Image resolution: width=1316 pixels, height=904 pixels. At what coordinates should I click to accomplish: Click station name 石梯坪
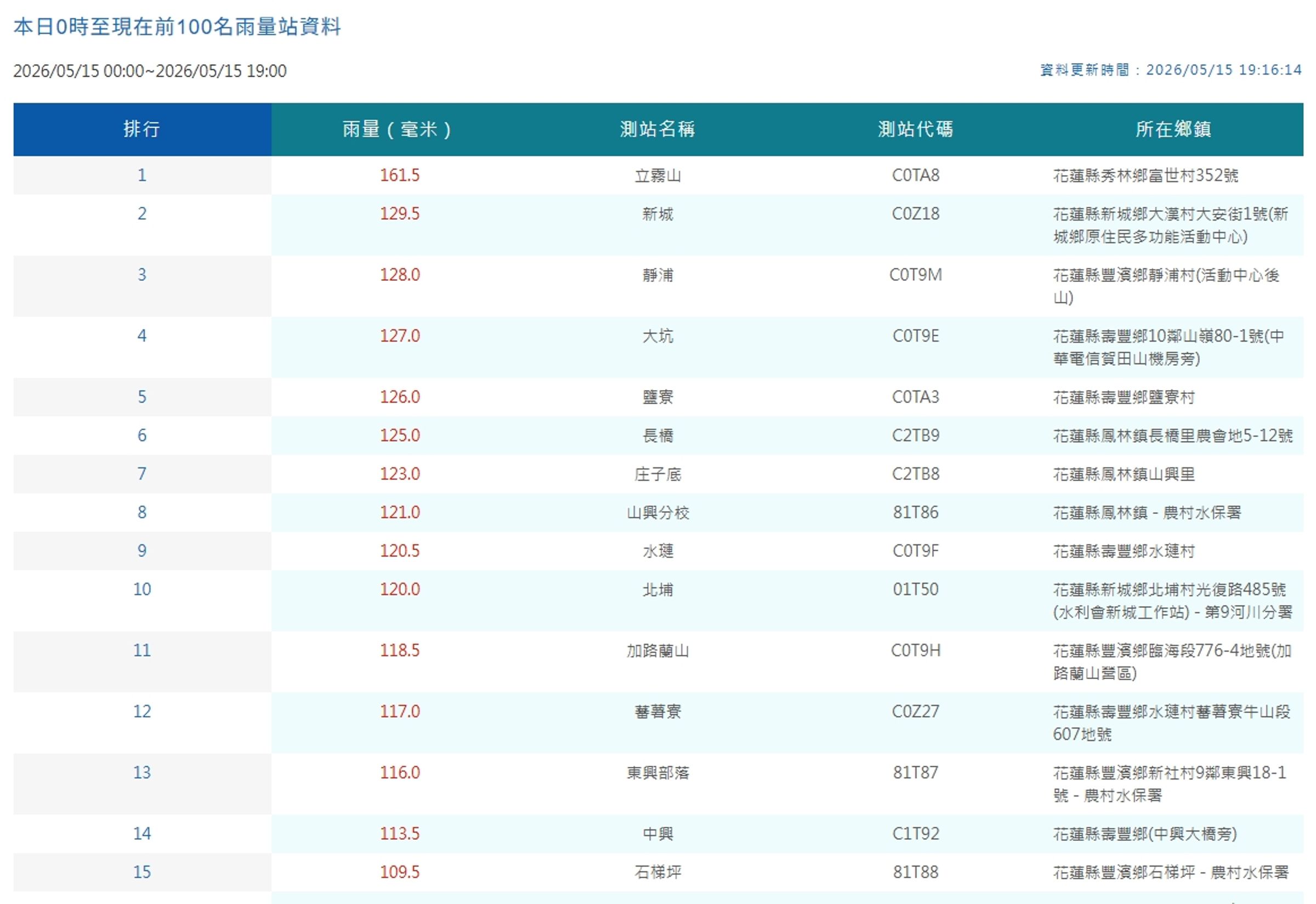(657, 872)
